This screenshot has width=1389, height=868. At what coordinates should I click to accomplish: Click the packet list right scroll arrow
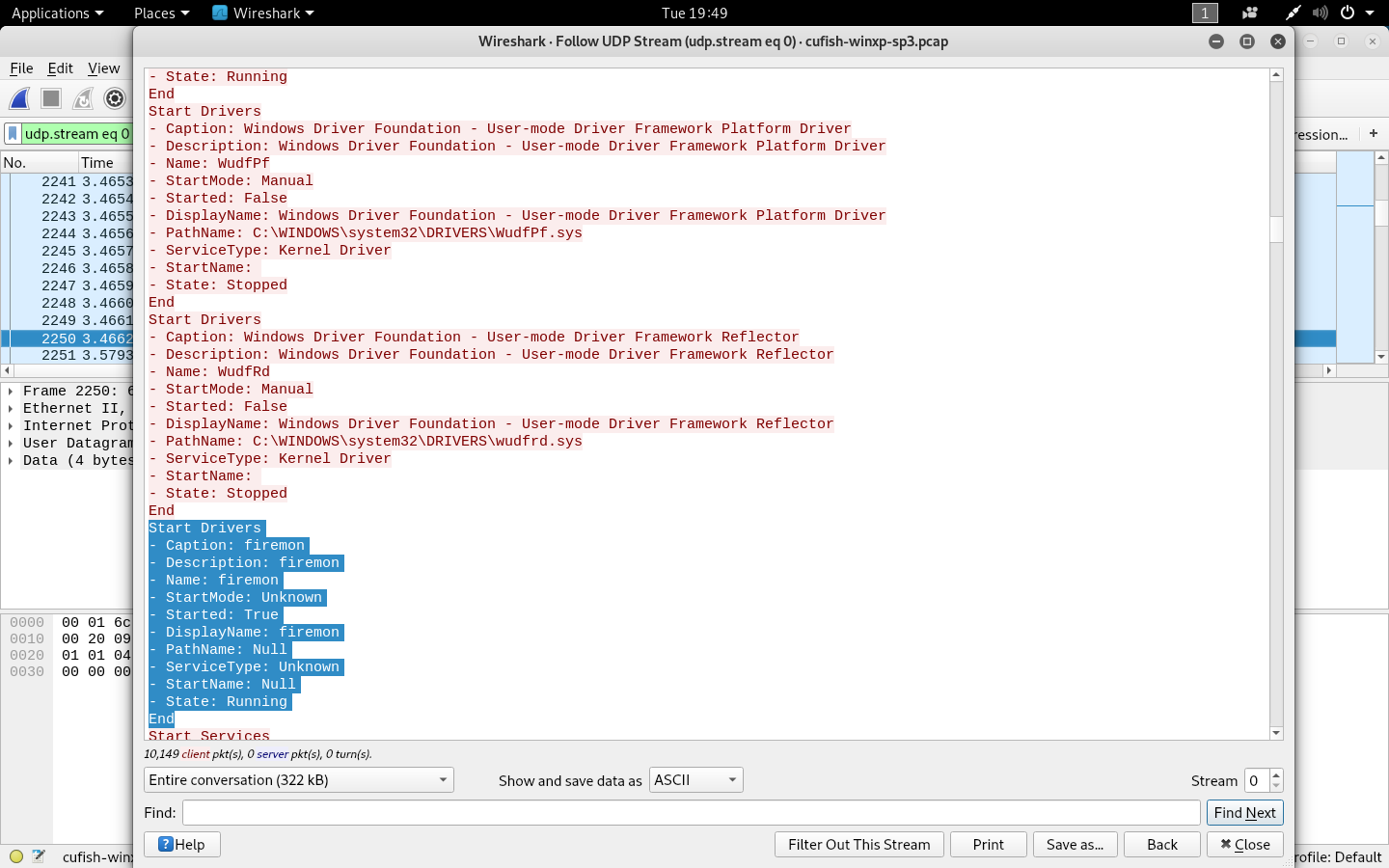click(1329, 370)
